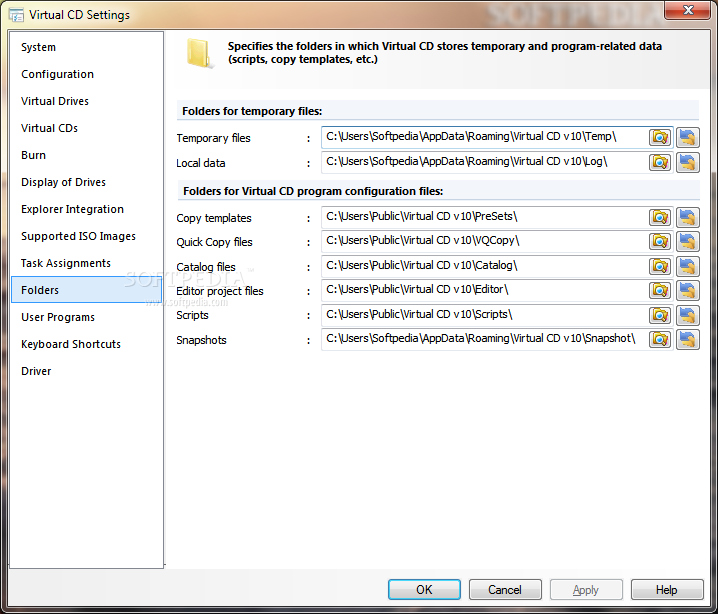Viewport: 718px width, 614px height.
Task: Browse folder for Temporary files path
Action: [660, 137]
